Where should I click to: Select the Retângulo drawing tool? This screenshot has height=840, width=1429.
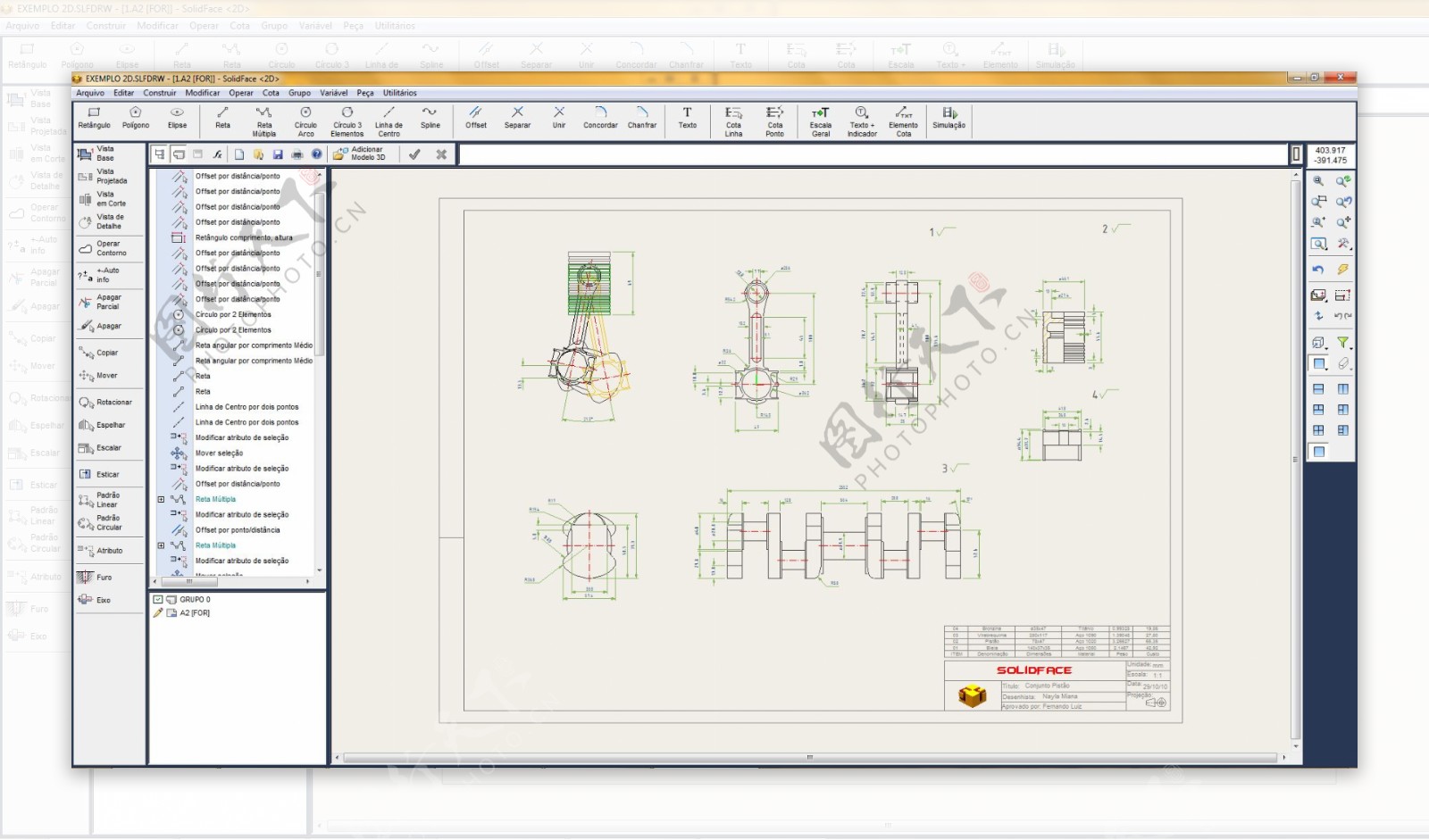coord(94,118)
